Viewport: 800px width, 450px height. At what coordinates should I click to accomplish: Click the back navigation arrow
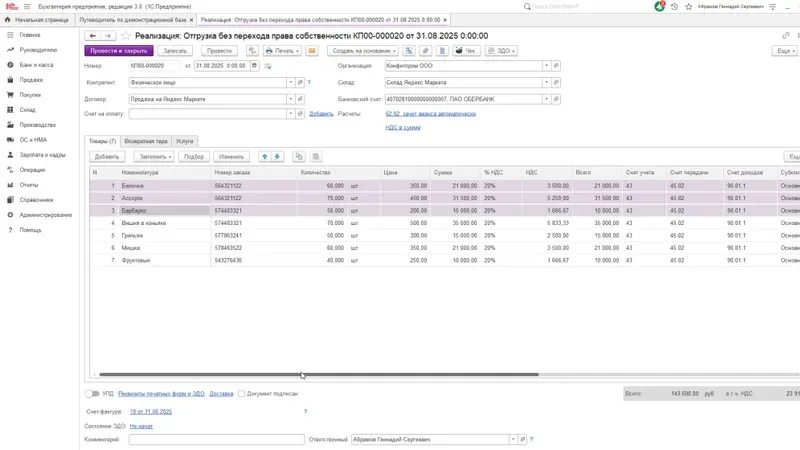click(93, 35)
